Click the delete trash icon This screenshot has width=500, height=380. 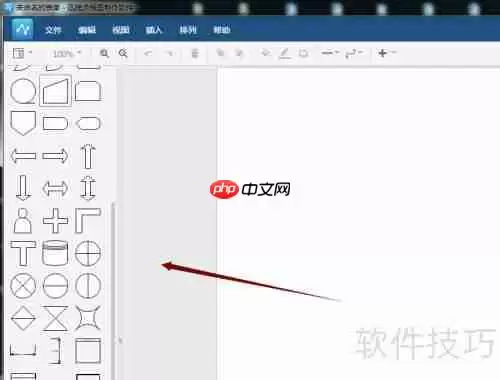click(195, 53)
